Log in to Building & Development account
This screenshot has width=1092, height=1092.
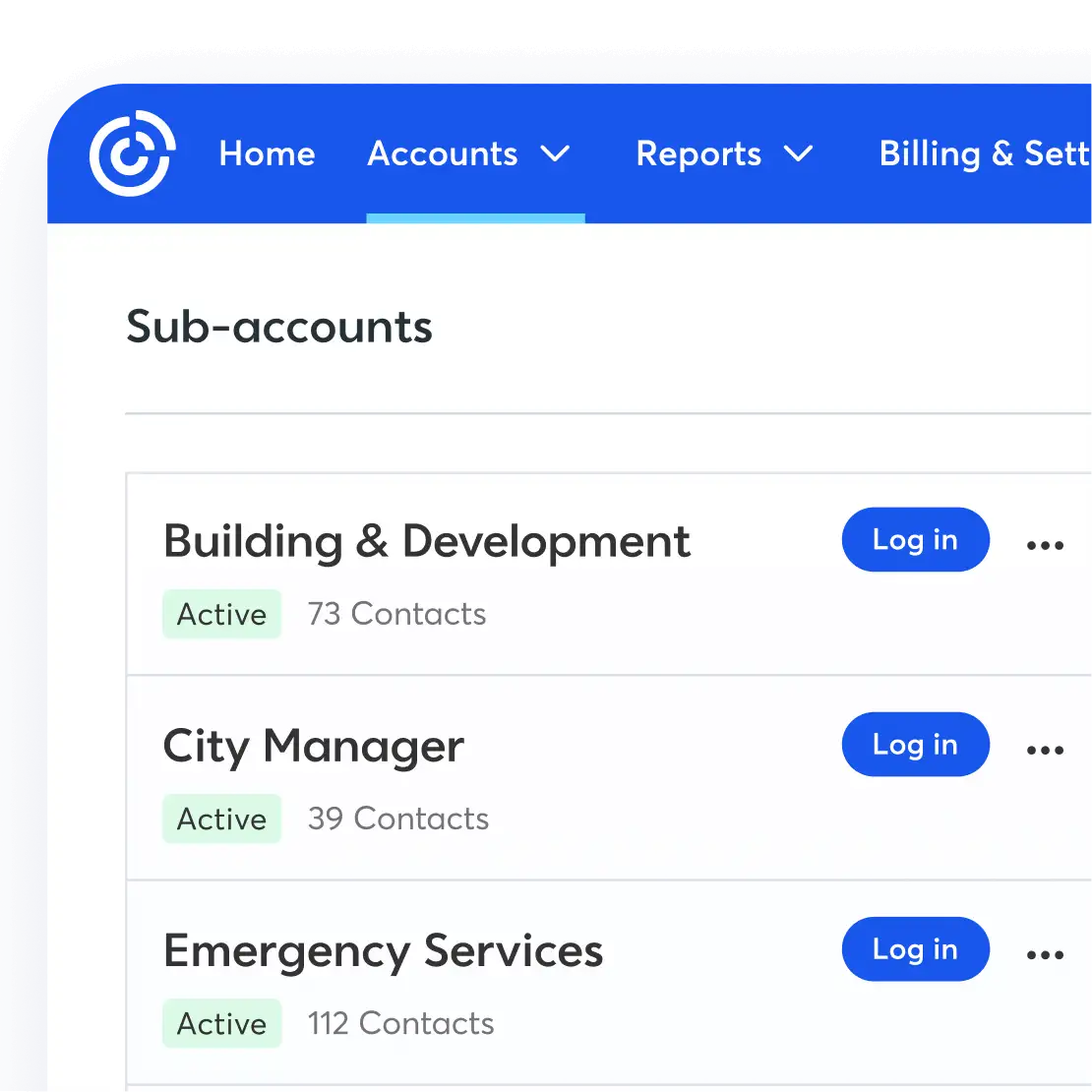click(915, 539)
